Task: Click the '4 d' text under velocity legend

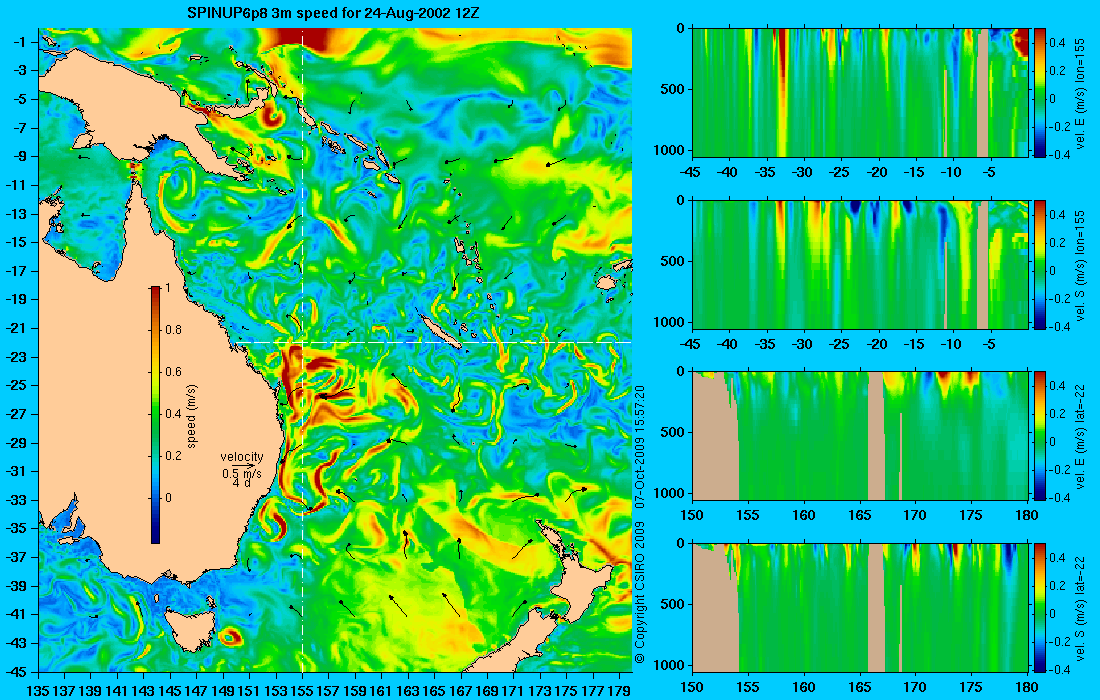Action: coord(241,483)
